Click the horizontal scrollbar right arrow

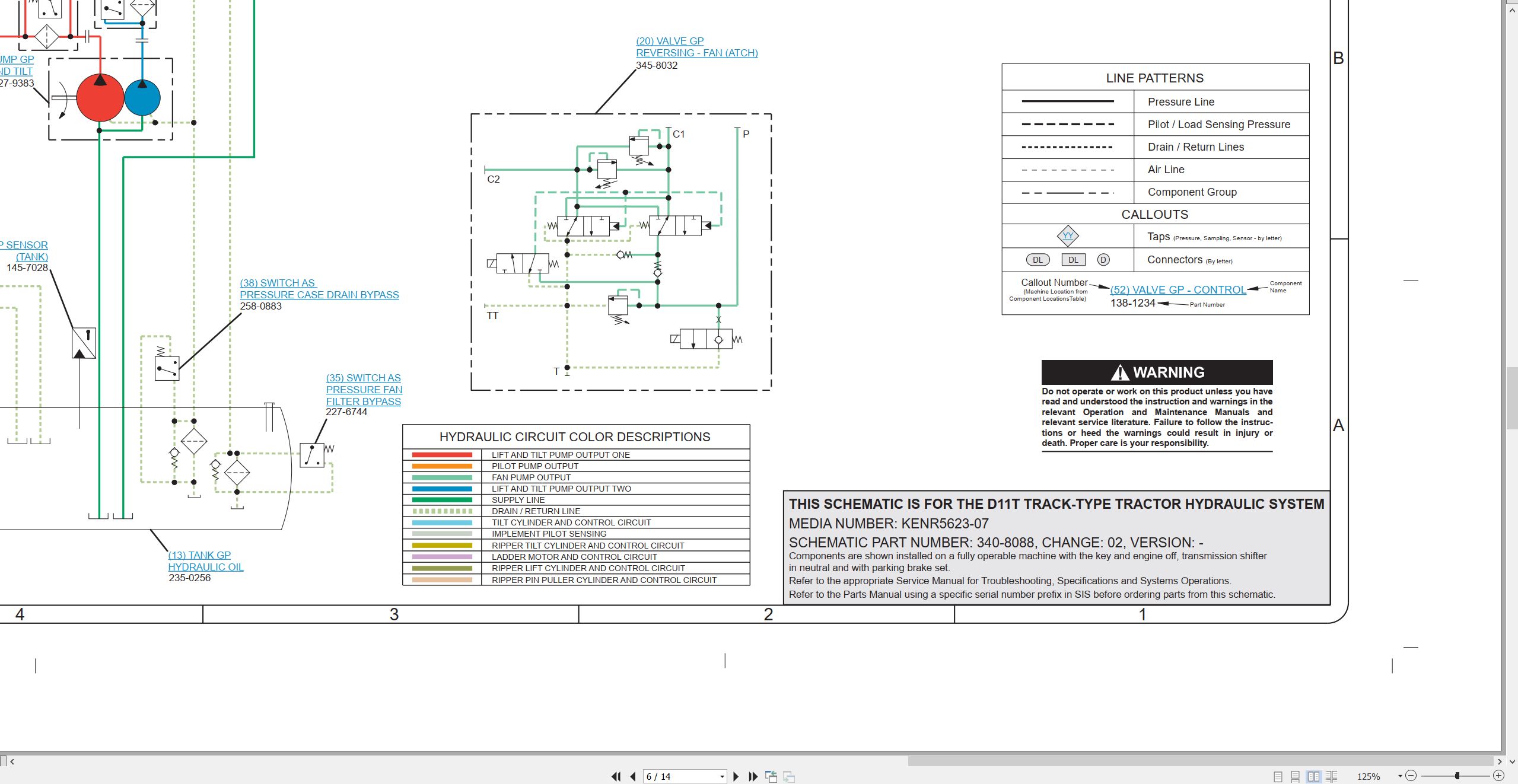click(1499, 761)
